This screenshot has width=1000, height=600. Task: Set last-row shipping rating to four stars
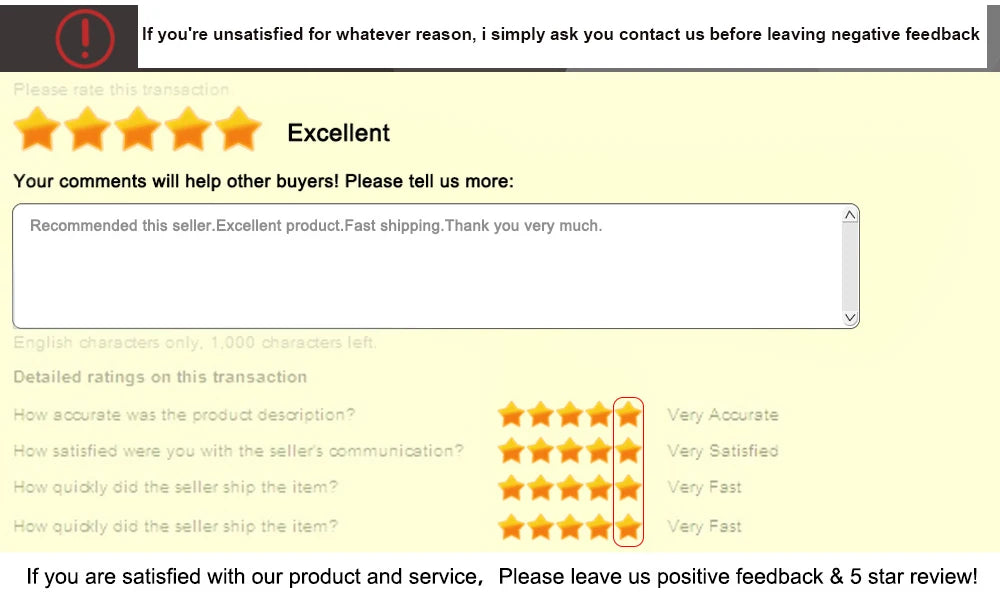click(x=599, y=526)
